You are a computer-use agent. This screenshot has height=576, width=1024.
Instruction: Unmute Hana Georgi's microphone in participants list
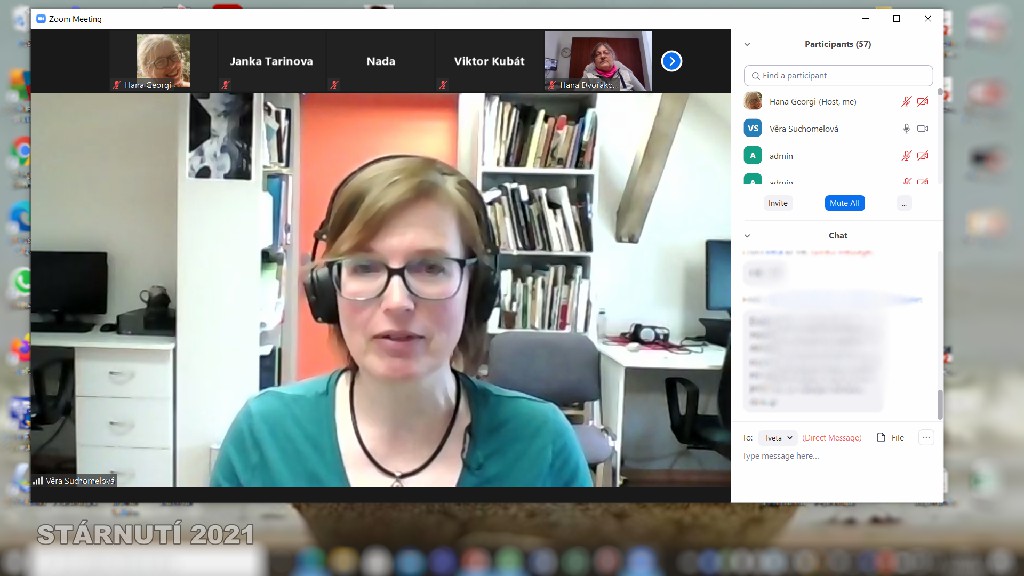coord(906,102)
